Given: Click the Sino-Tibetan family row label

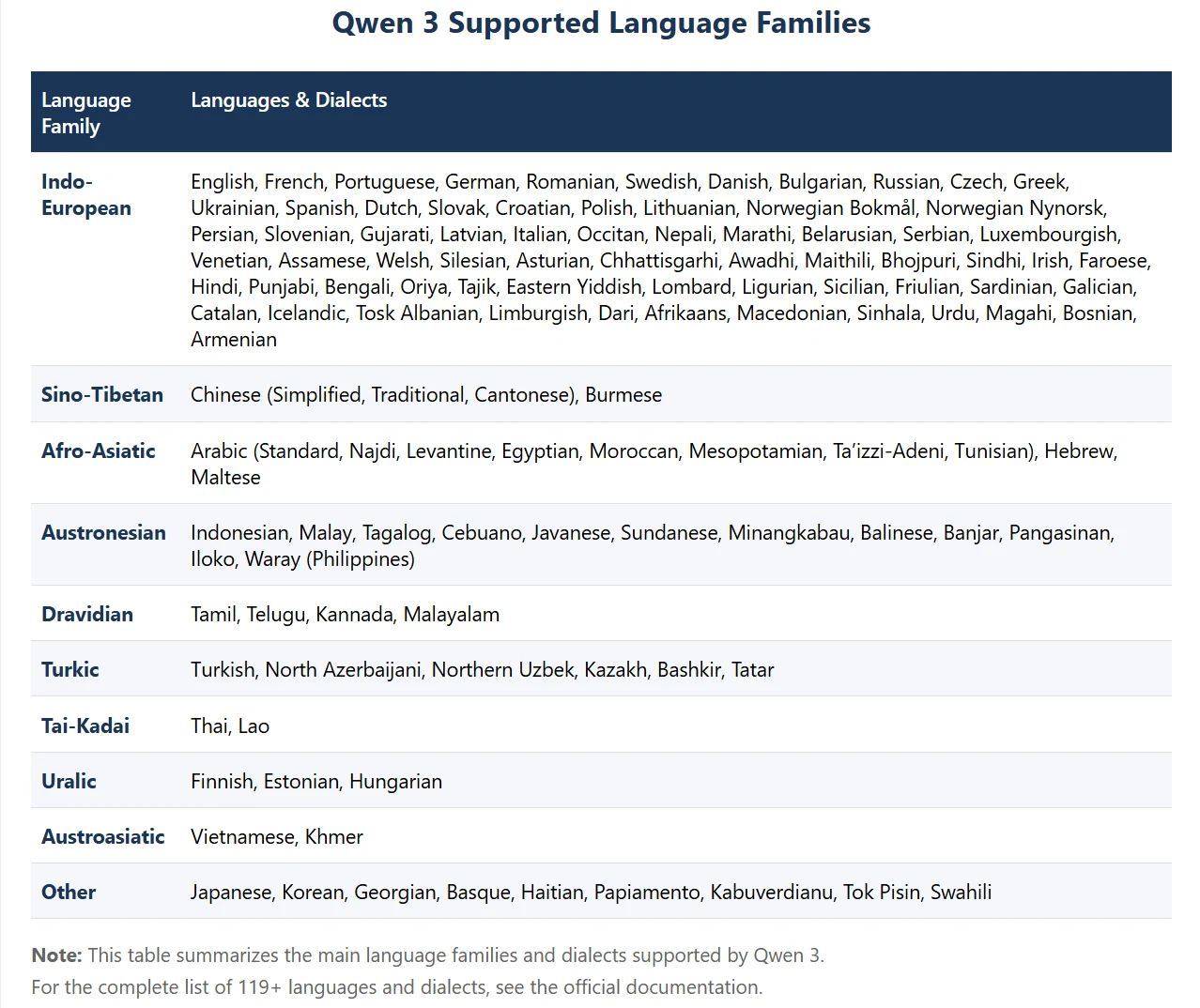Looking at the screenshot, I should pos(102,394).
